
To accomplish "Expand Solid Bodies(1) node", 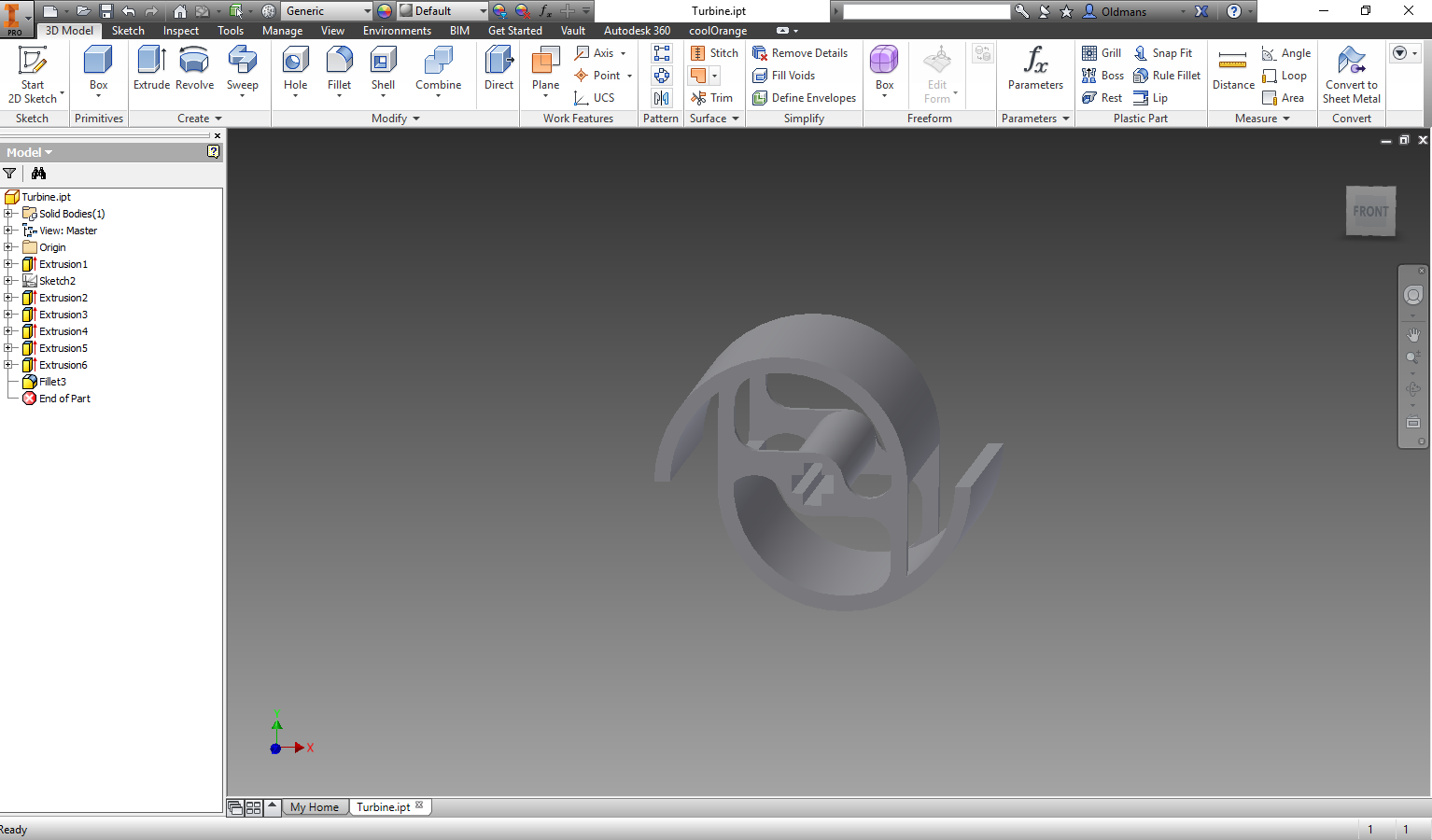I will [8, 214].
